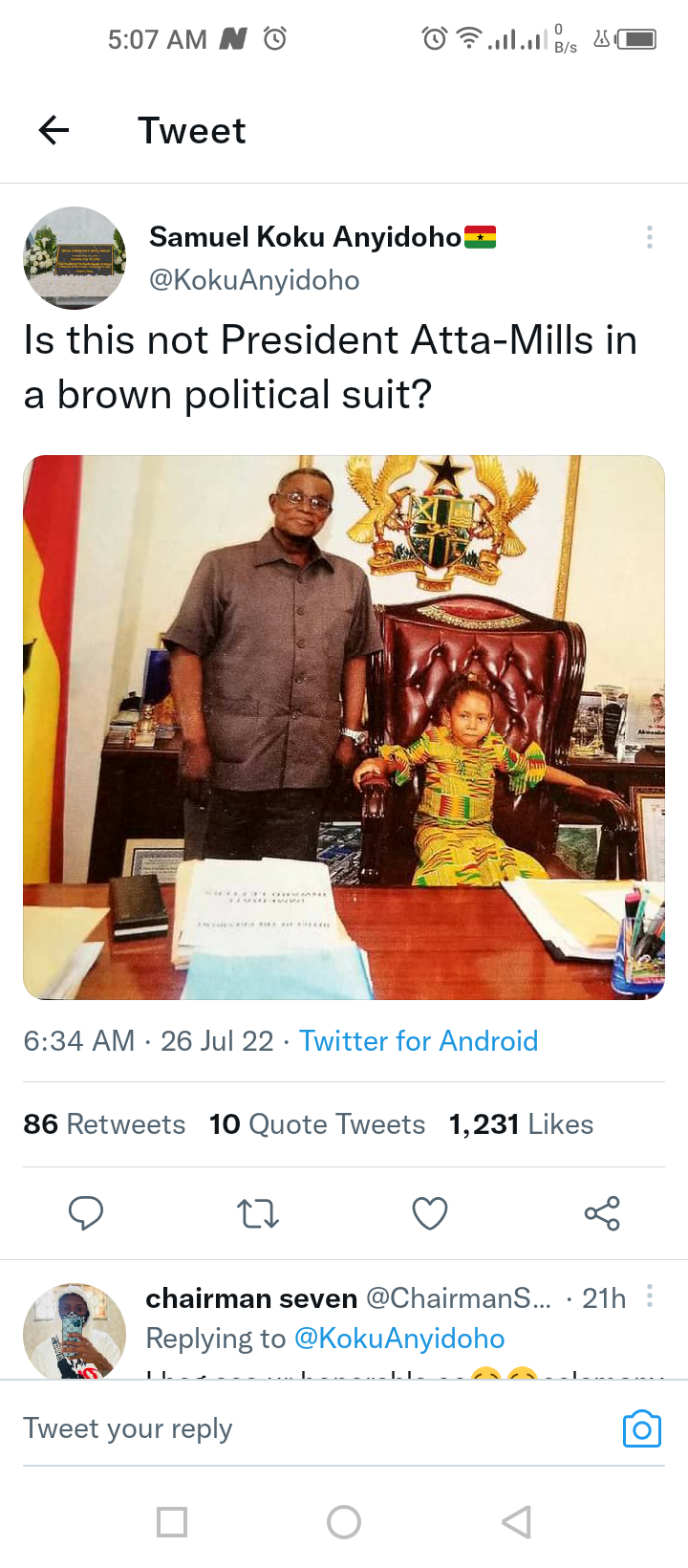Tap the Tweet your reply field
Screen dimensions: 688x1568
(x=315, y=1428)
